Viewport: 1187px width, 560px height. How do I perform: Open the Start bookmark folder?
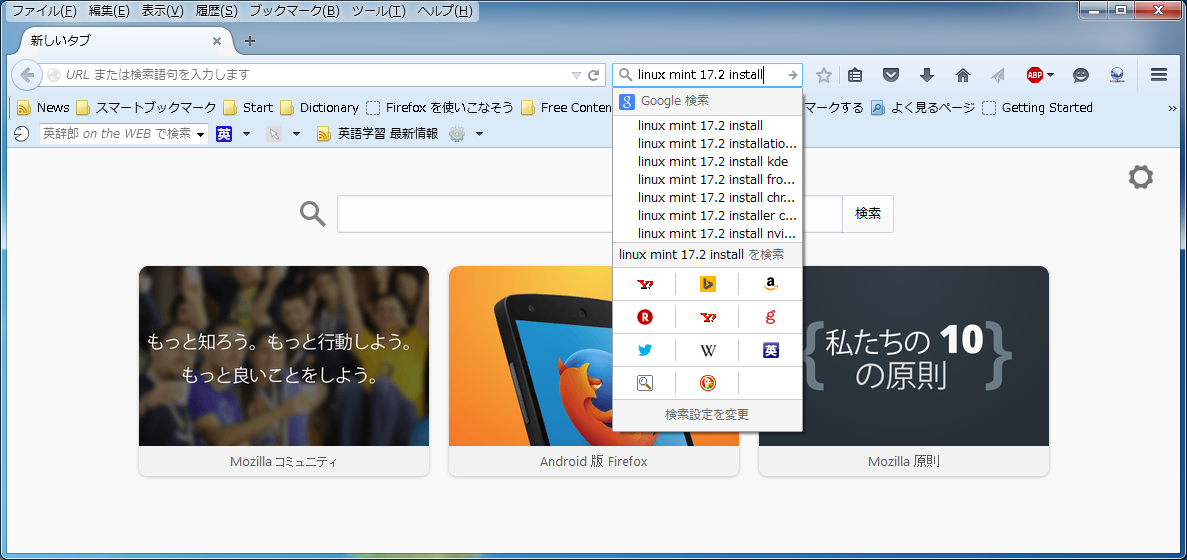click(248, 107)
